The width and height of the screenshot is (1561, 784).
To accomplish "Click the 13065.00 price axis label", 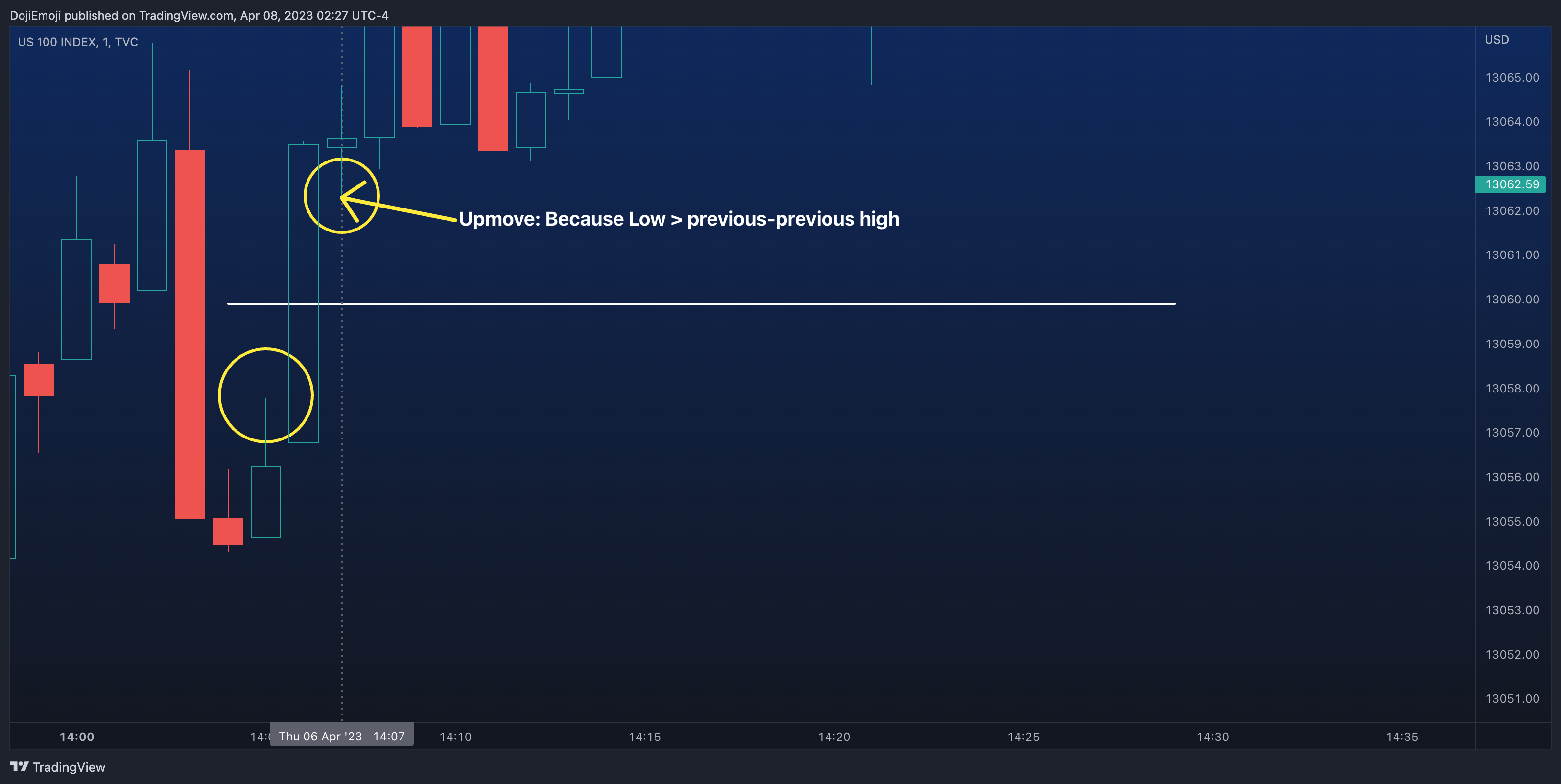I will click(x=1512, y=77).
